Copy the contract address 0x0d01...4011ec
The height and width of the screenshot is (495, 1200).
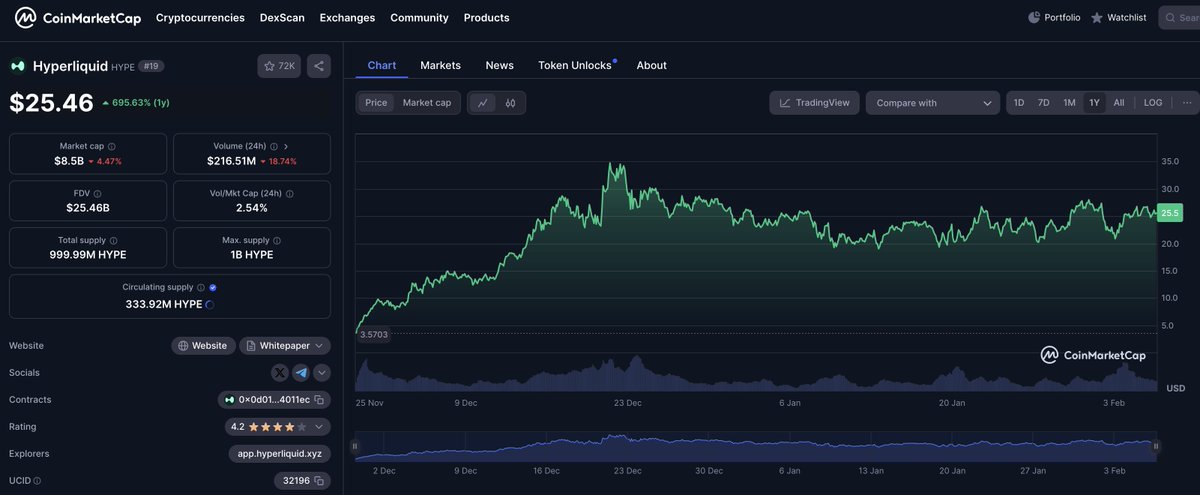coord(319,400)
